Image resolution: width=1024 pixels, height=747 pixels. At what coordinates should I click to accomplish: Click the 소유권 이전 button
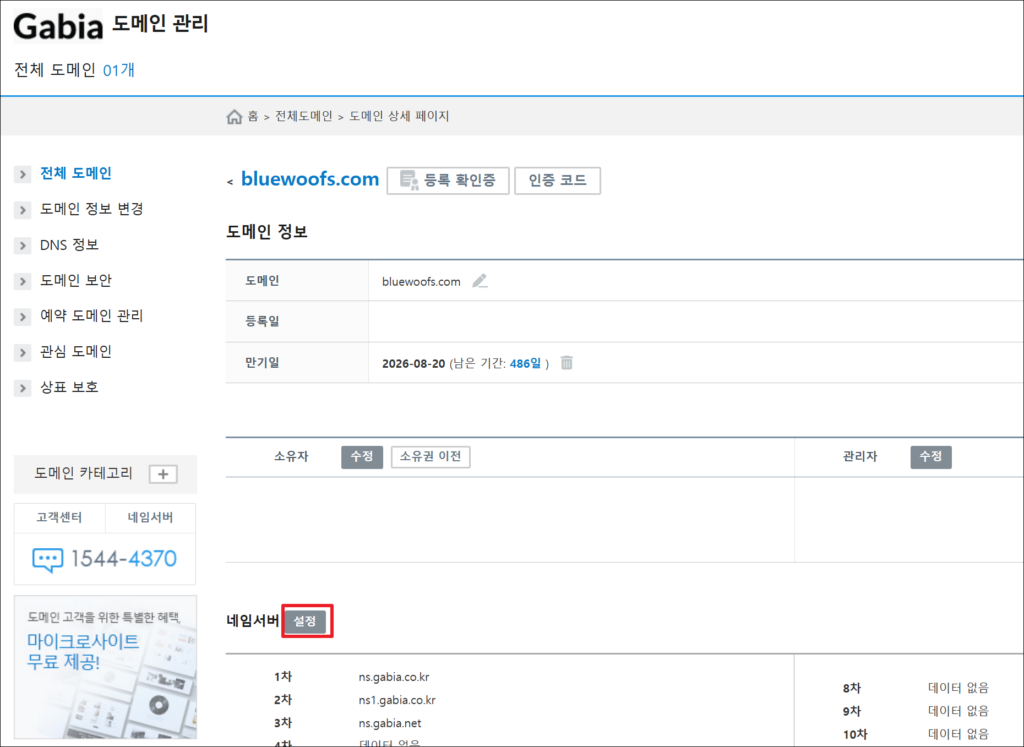tap(430, 456)
